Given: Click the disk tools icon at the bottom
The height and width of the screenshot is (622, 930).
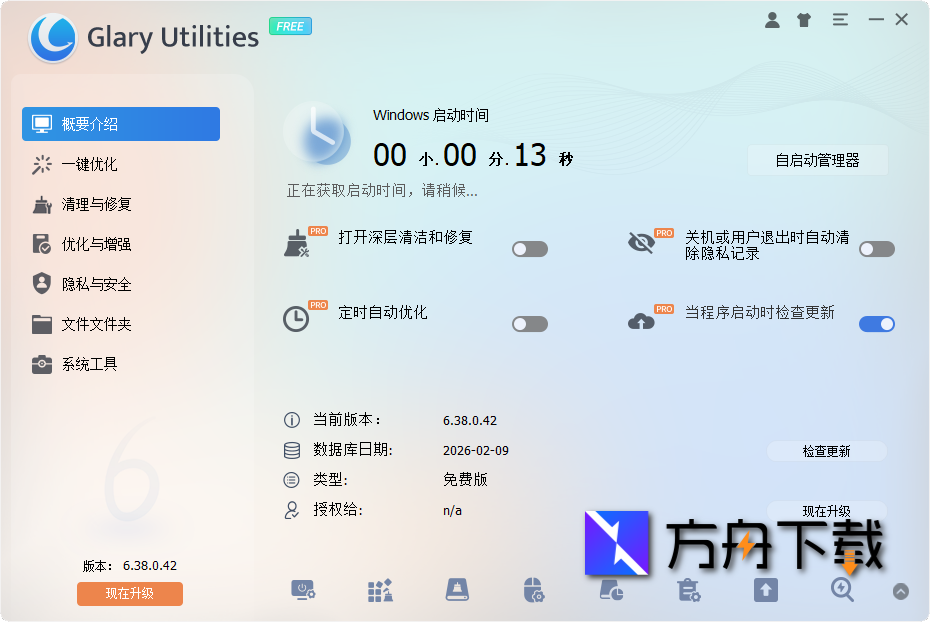Looking at the screenshot, I should point(456,590).
